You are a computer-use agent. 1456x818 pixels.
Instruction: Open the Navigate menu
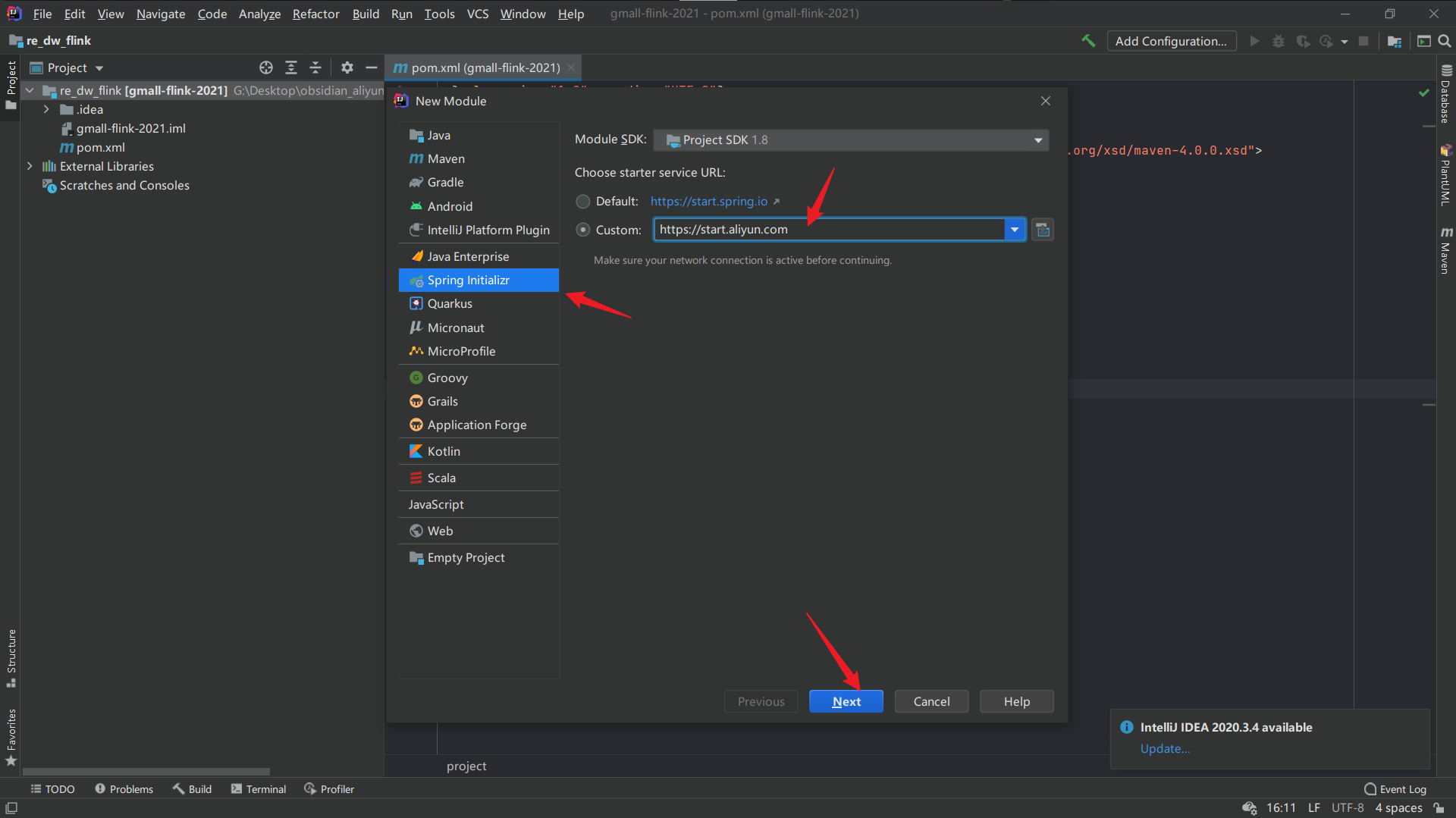click(x=161, y=14)
